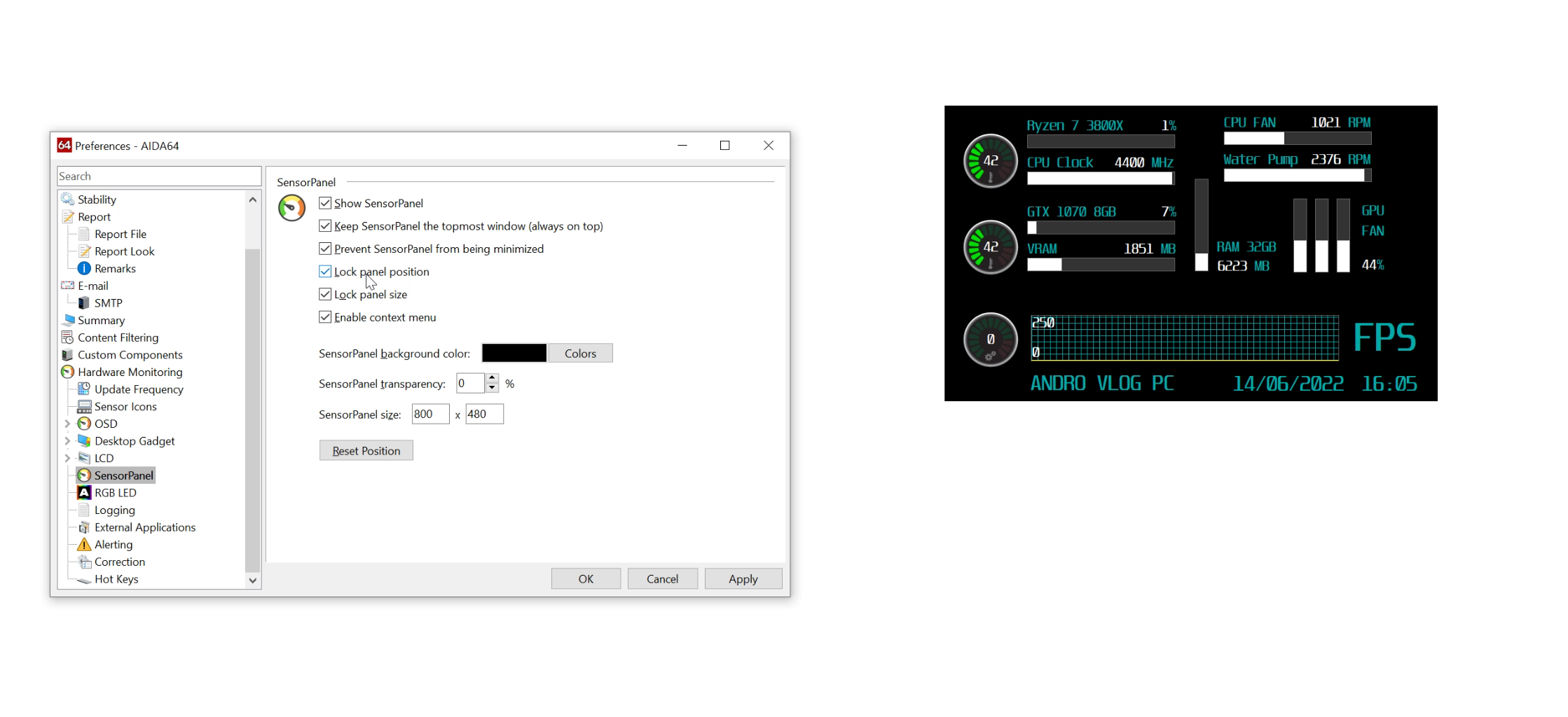Click the transparency percent input field
Image resolution: width=1568 pixels, height=717 pixels.
(471, 383)
